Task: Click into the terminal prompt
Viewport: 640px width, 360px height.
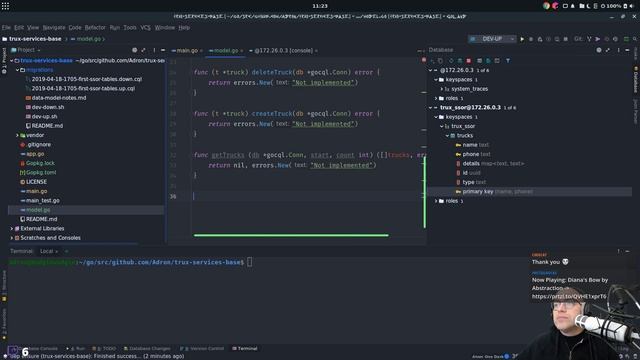Action: pos(249,262)
